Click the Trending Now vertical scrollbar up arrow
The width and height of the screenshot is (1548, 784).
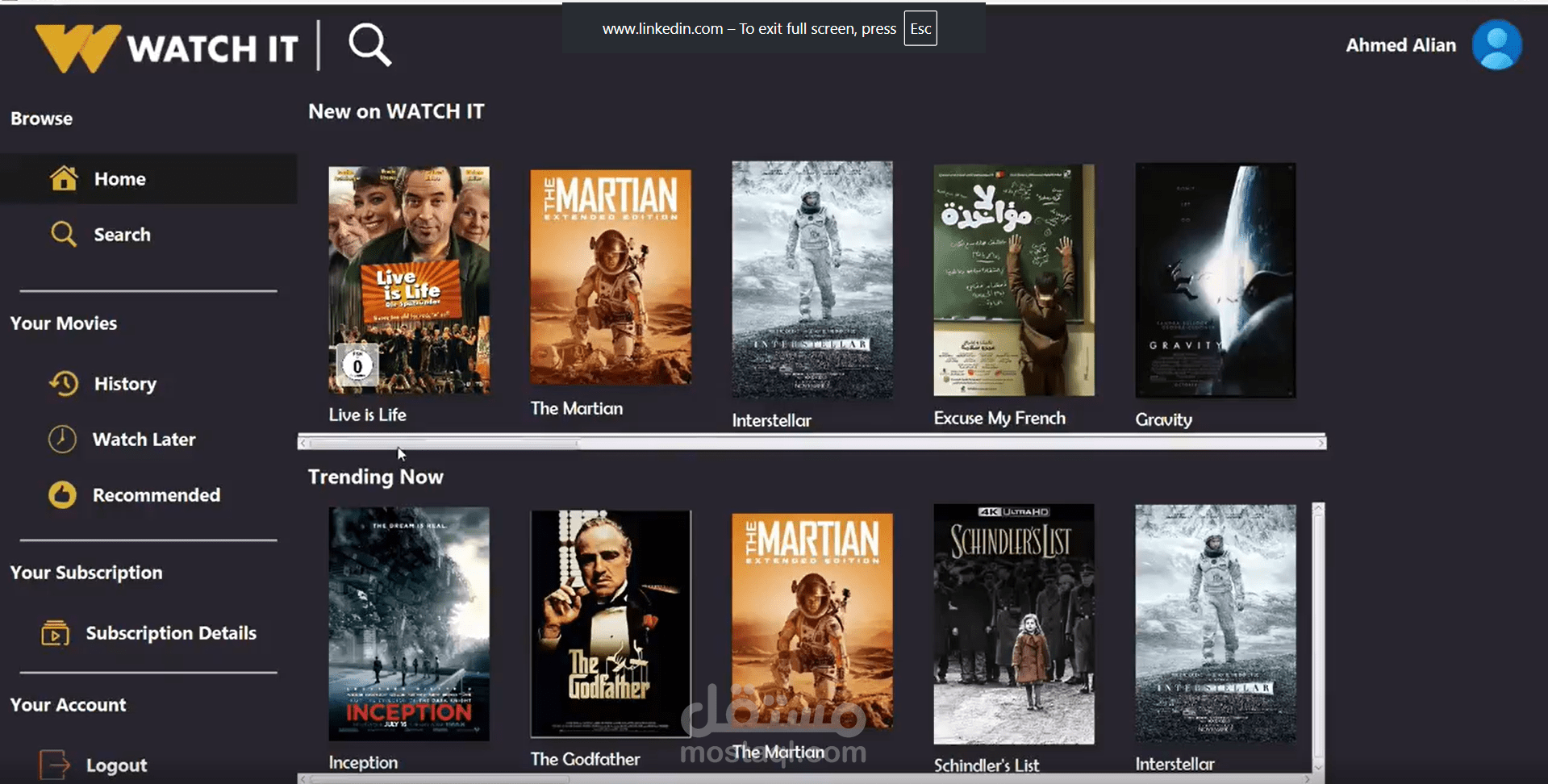[x=1318, y=509]
